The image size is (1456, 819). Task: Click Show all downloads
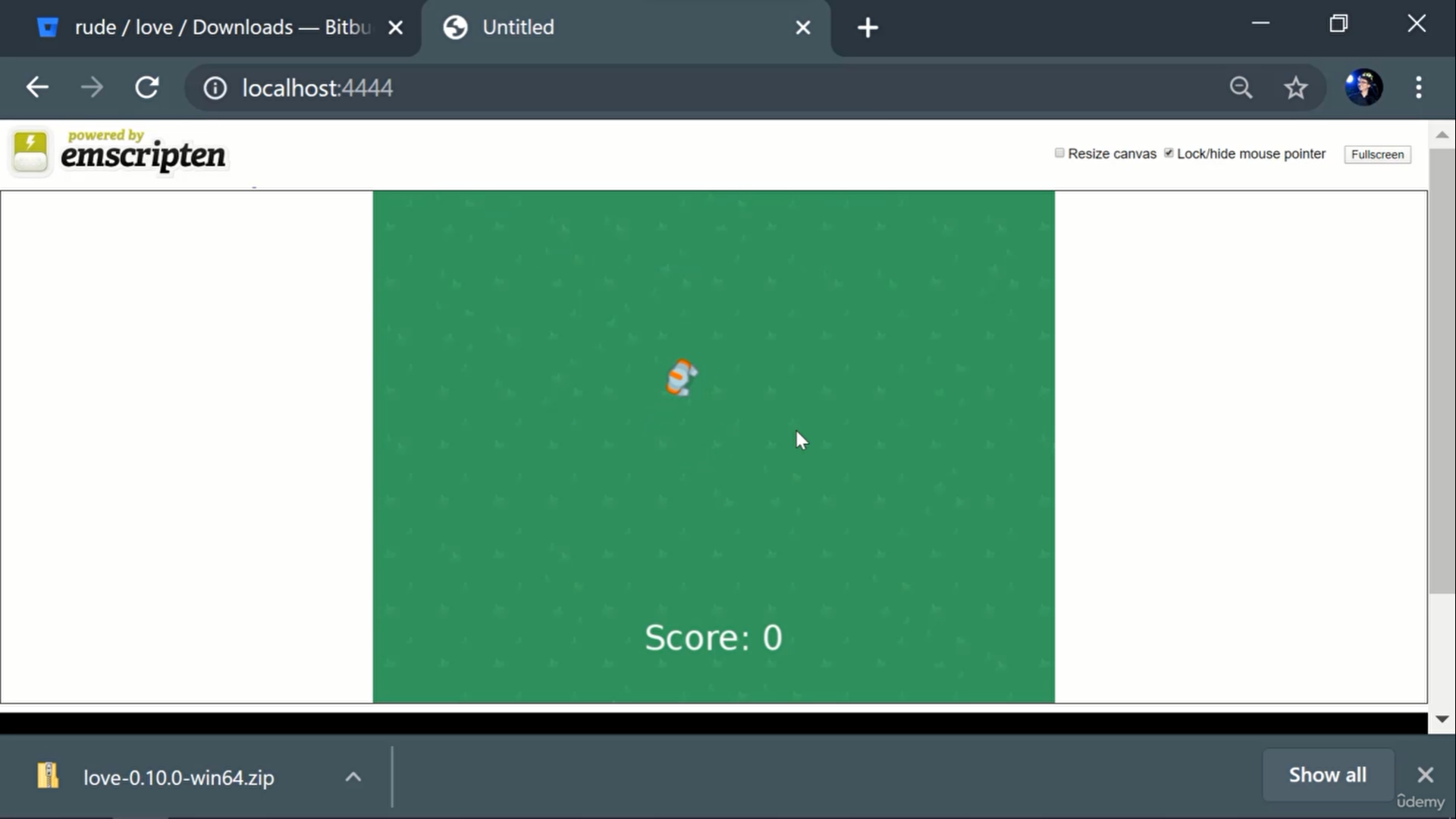(x=1328, y=775)
